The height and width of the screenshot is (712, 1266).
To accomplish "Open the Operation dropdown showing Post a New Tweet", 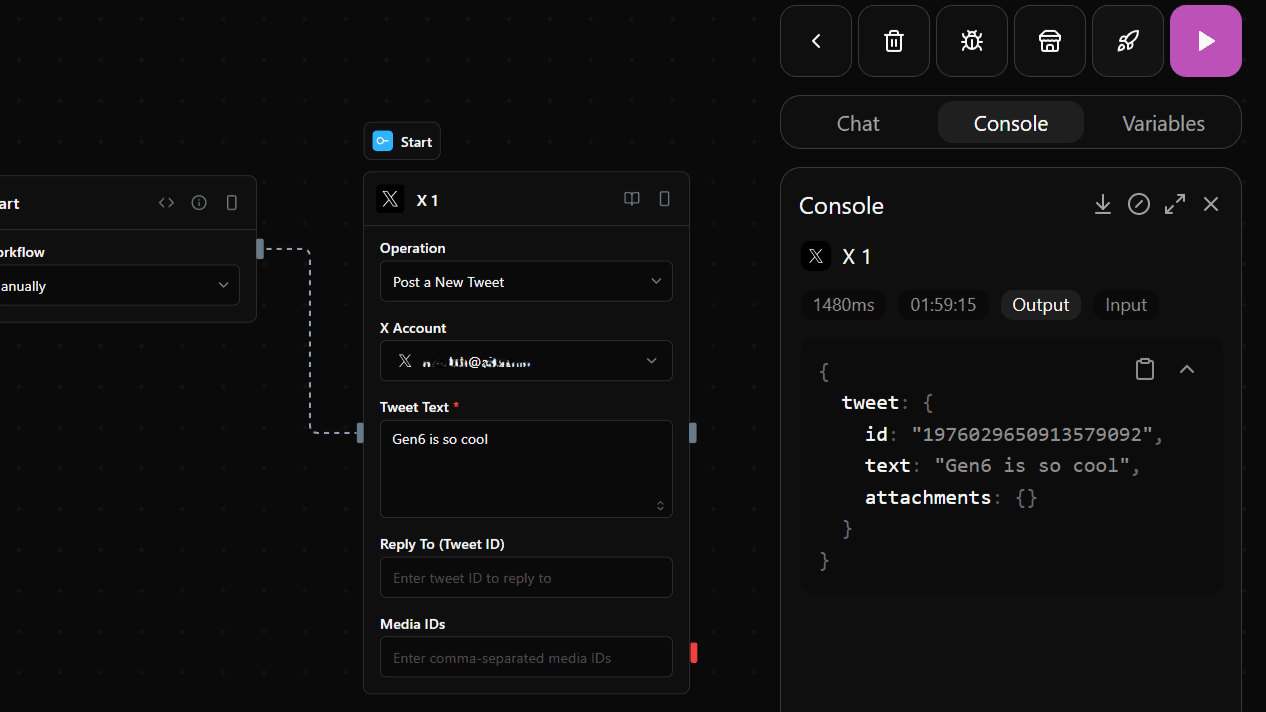I will tap(526, 282).
